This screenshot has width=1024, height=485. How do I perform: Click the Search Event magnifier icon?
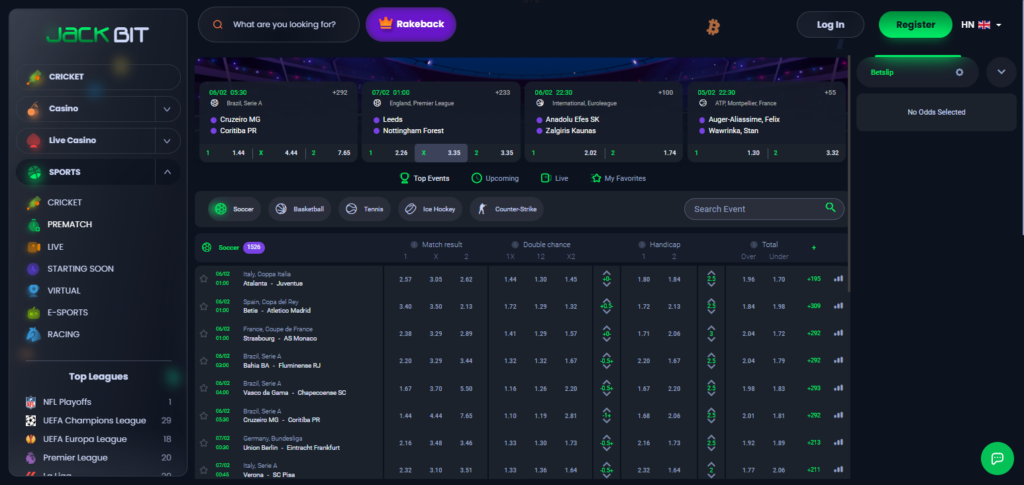pyautogui.click(x=830, y=208)
